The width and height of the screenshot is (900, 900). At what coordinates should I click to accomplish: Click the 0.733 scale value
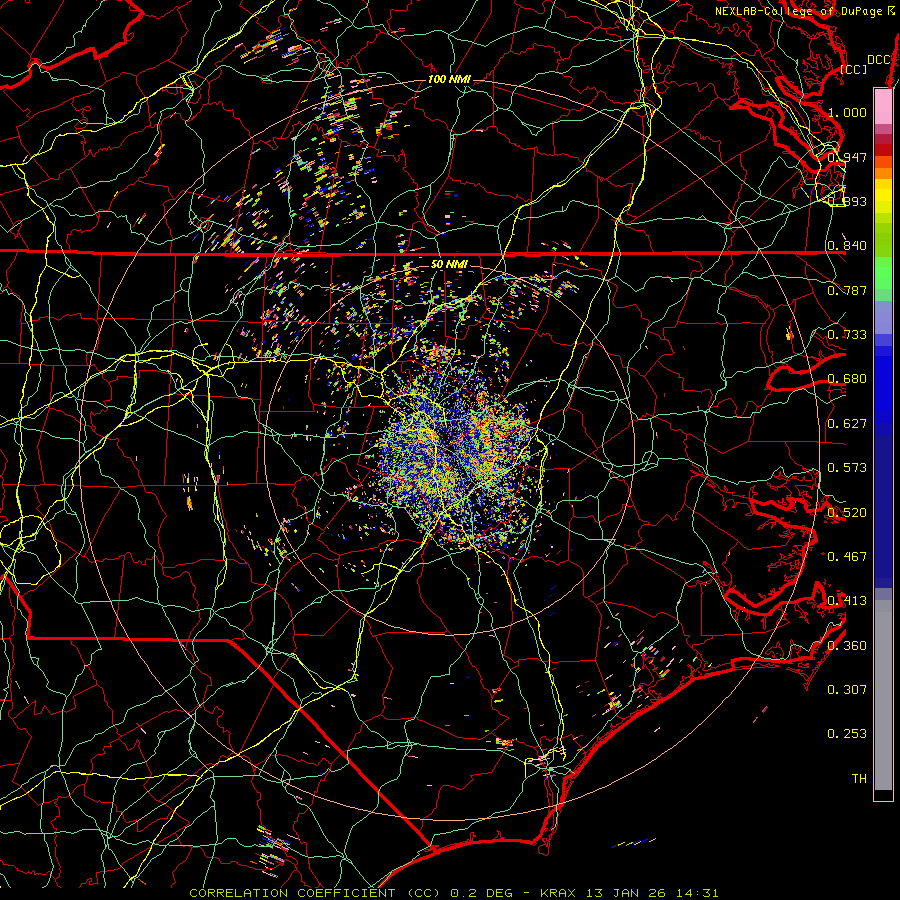[847, 335]
